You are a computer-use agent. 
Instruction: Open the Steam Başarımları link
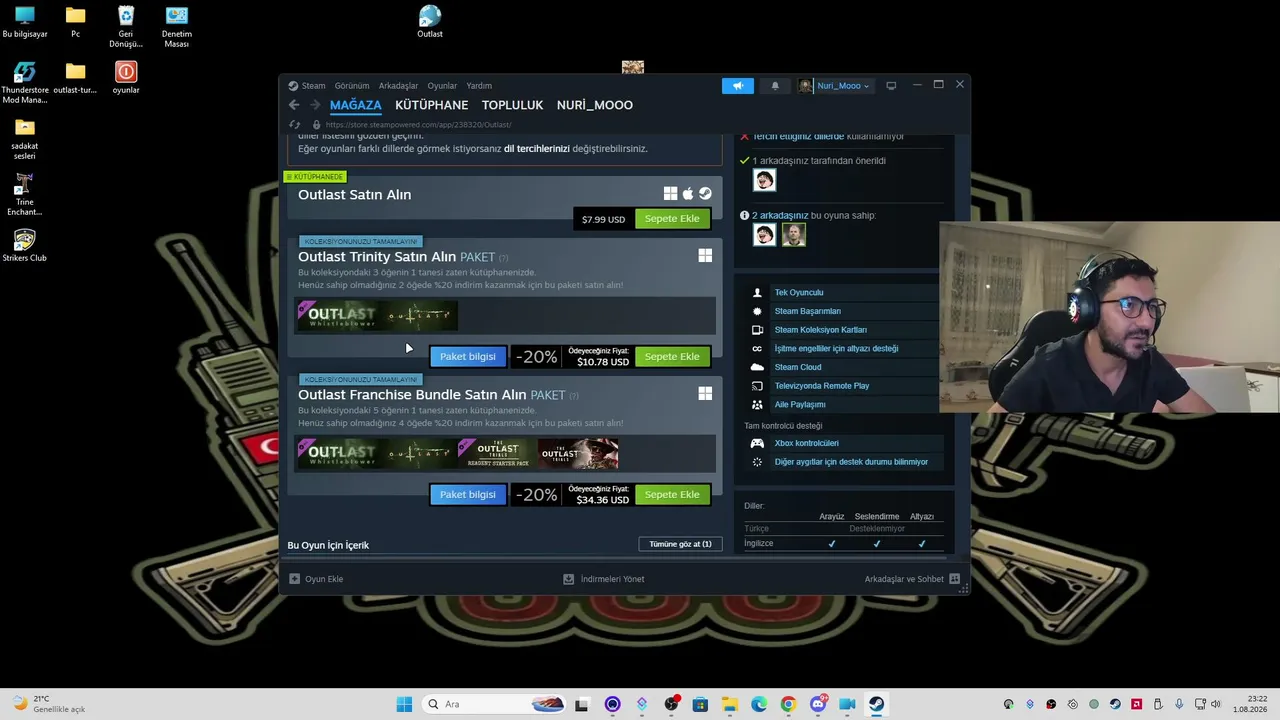coord(808,311)
